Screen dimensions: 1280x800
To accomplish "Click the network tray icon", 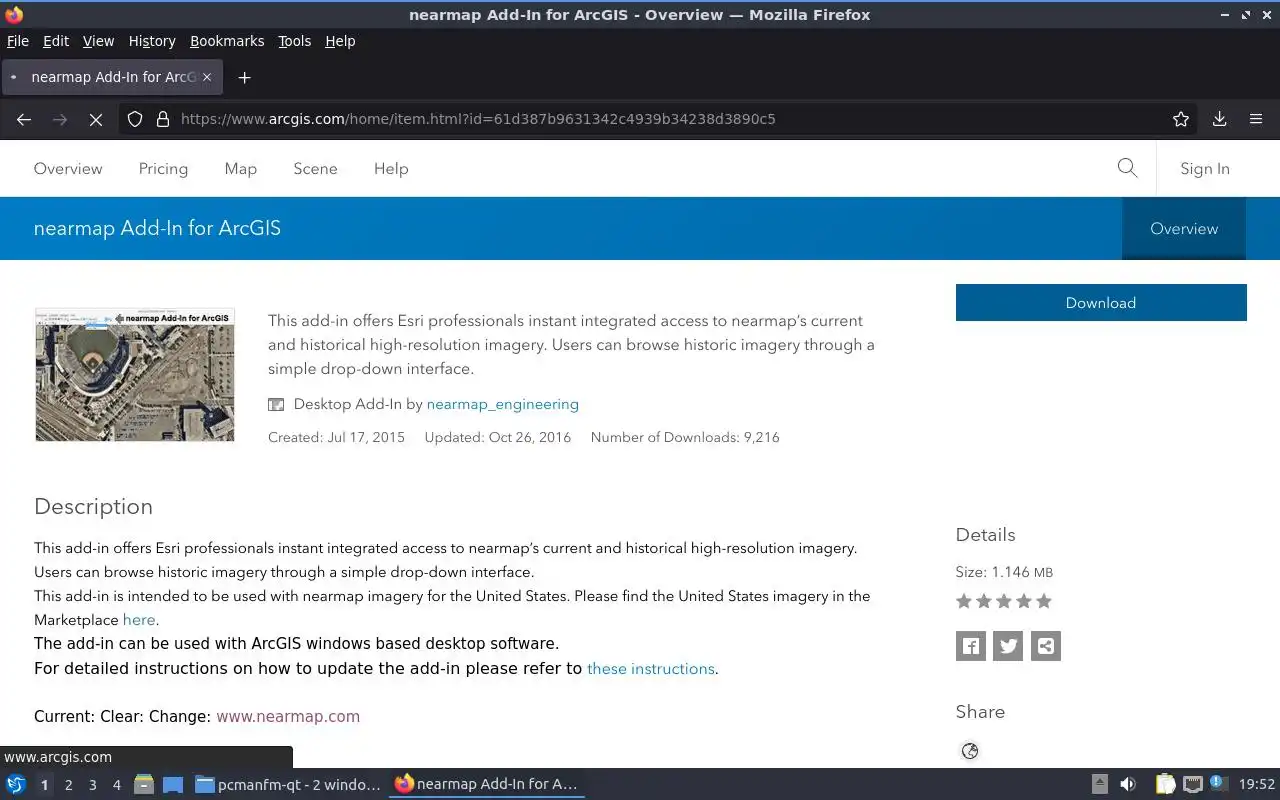I will coord(1192,784).
